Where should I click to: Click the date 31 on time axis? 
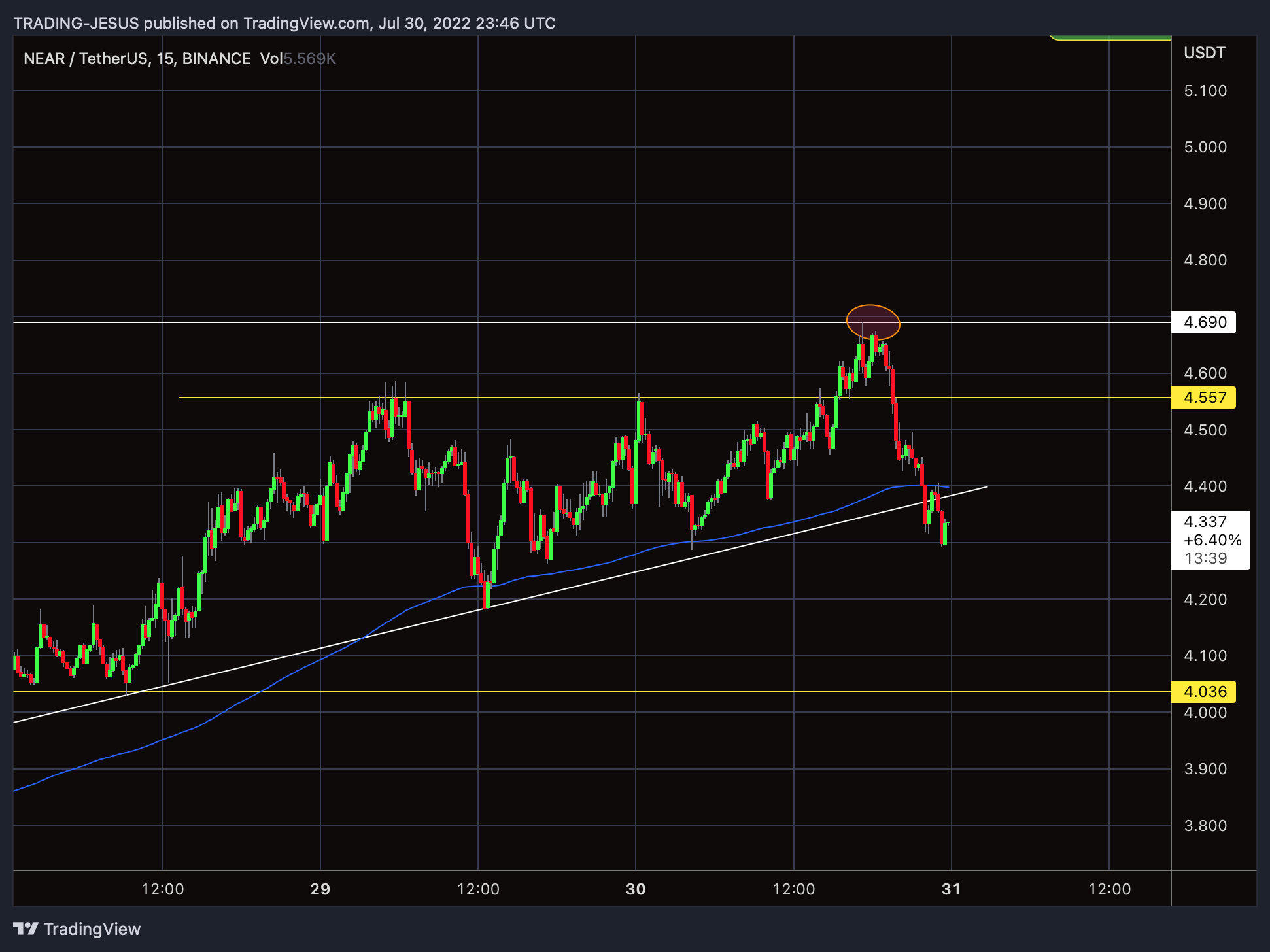tap(952, 889)
